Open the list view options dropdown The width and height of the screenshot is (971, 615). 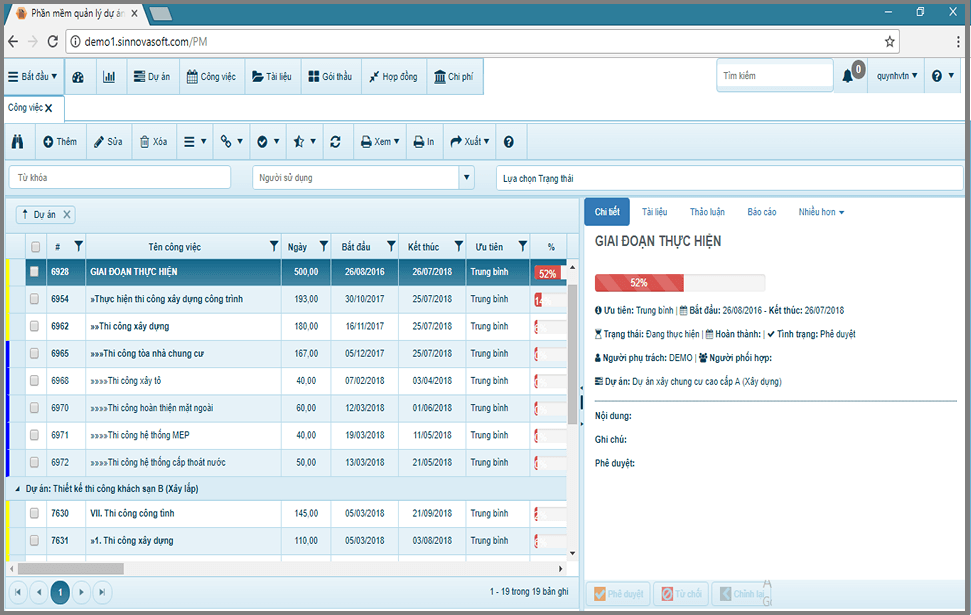click(195, 142)
